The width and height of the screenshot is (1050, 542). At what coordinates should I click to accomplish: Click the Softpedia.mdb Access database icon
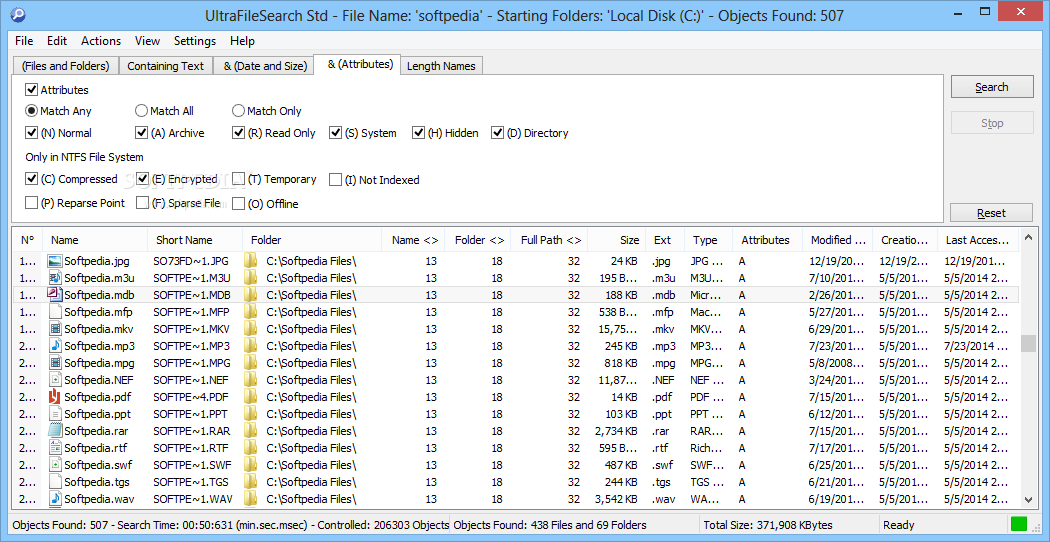pyautogui.click(x=55, y=294)
